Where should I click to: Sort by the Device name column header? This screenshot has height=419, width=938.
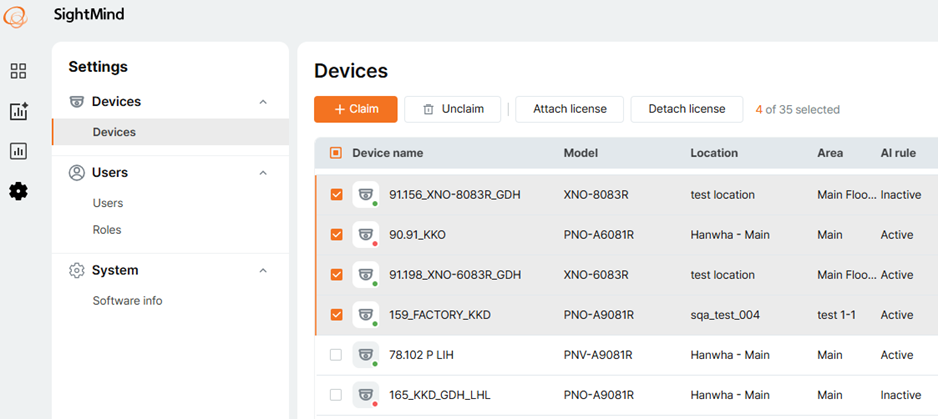tap(388, 153)
